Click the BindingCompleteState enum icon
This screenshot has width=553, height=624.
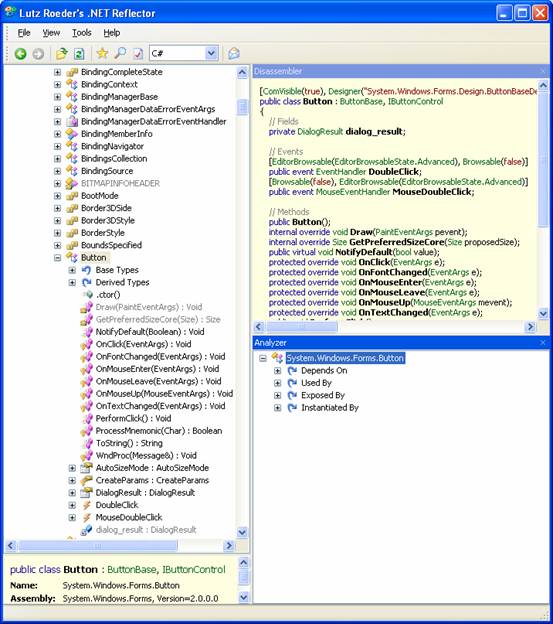pyautogui.click(x=72, y=72)
